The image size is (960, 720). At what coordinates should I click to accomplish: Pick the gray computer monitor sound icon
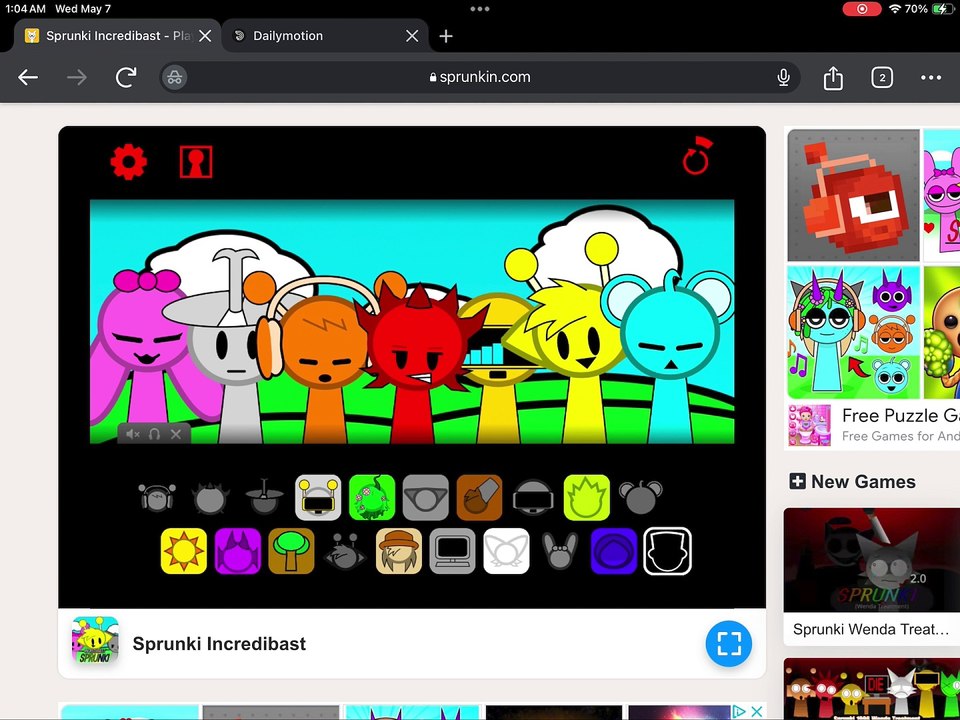click(x=452, y=551)
